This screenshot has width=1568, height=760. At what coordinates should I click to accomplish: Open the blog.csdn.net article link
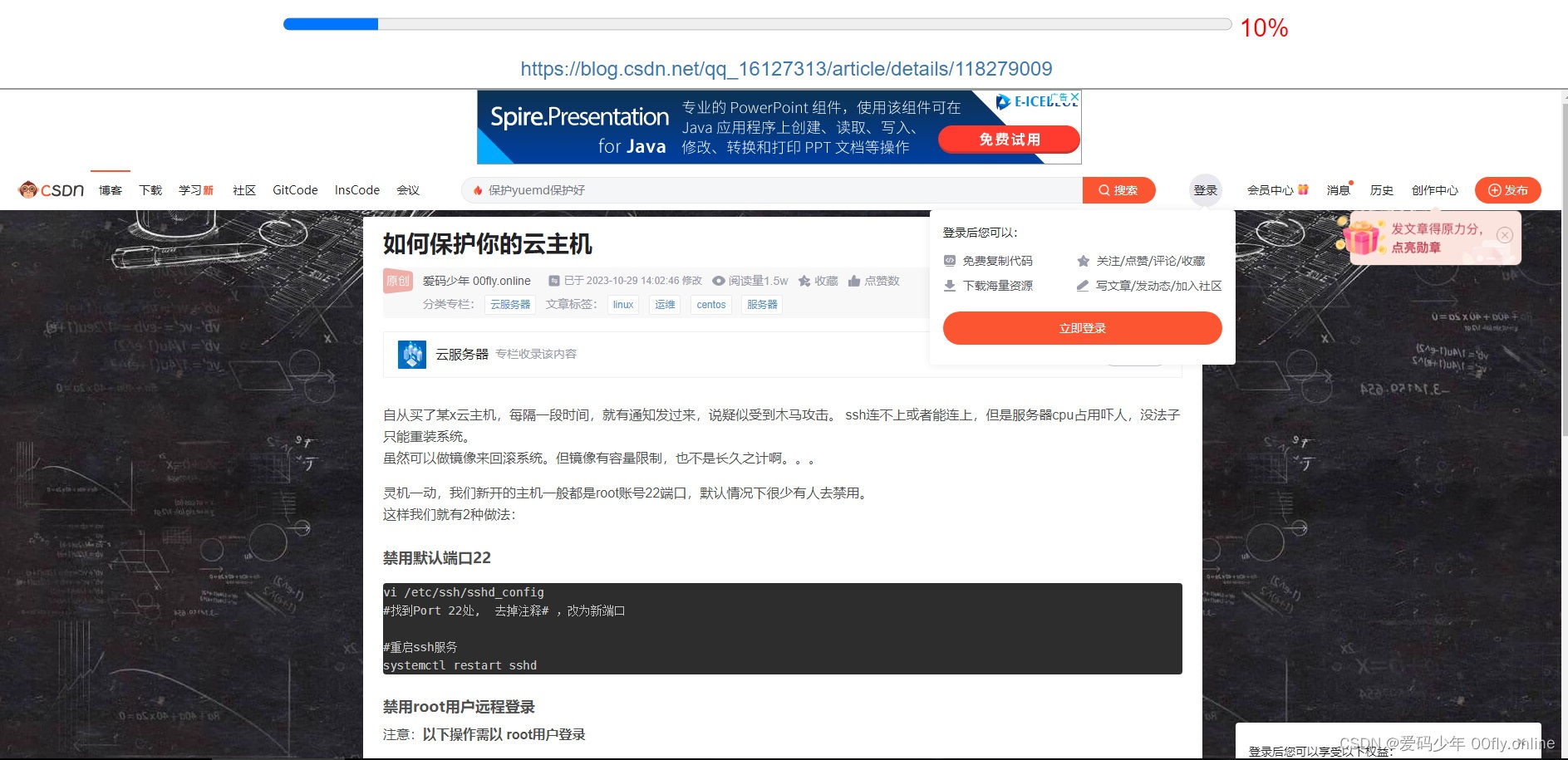tap(785, 69)
